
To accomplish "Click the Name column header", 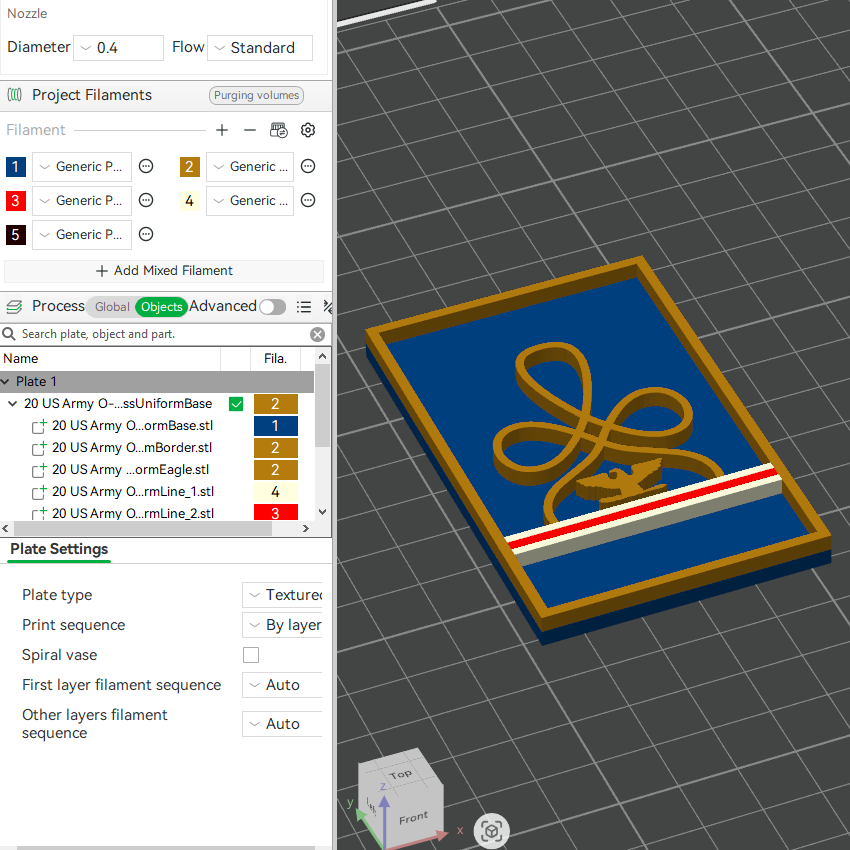I will coord(111,359).
